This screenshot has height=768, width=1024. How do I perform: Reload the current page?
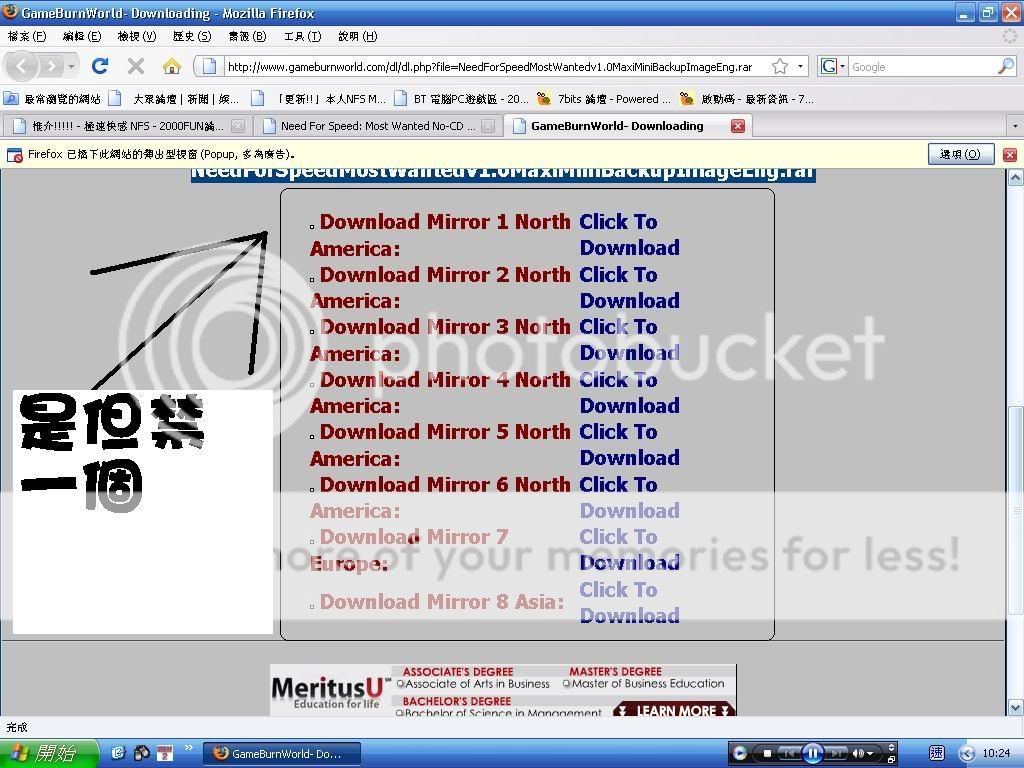[x=100, y=66]
